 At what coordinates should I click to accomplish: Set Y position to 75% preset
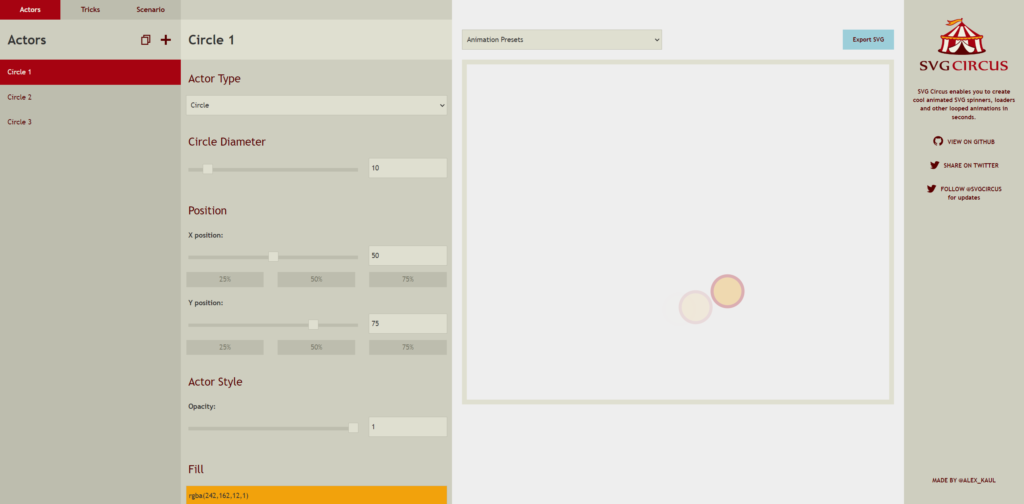(408, 347)
